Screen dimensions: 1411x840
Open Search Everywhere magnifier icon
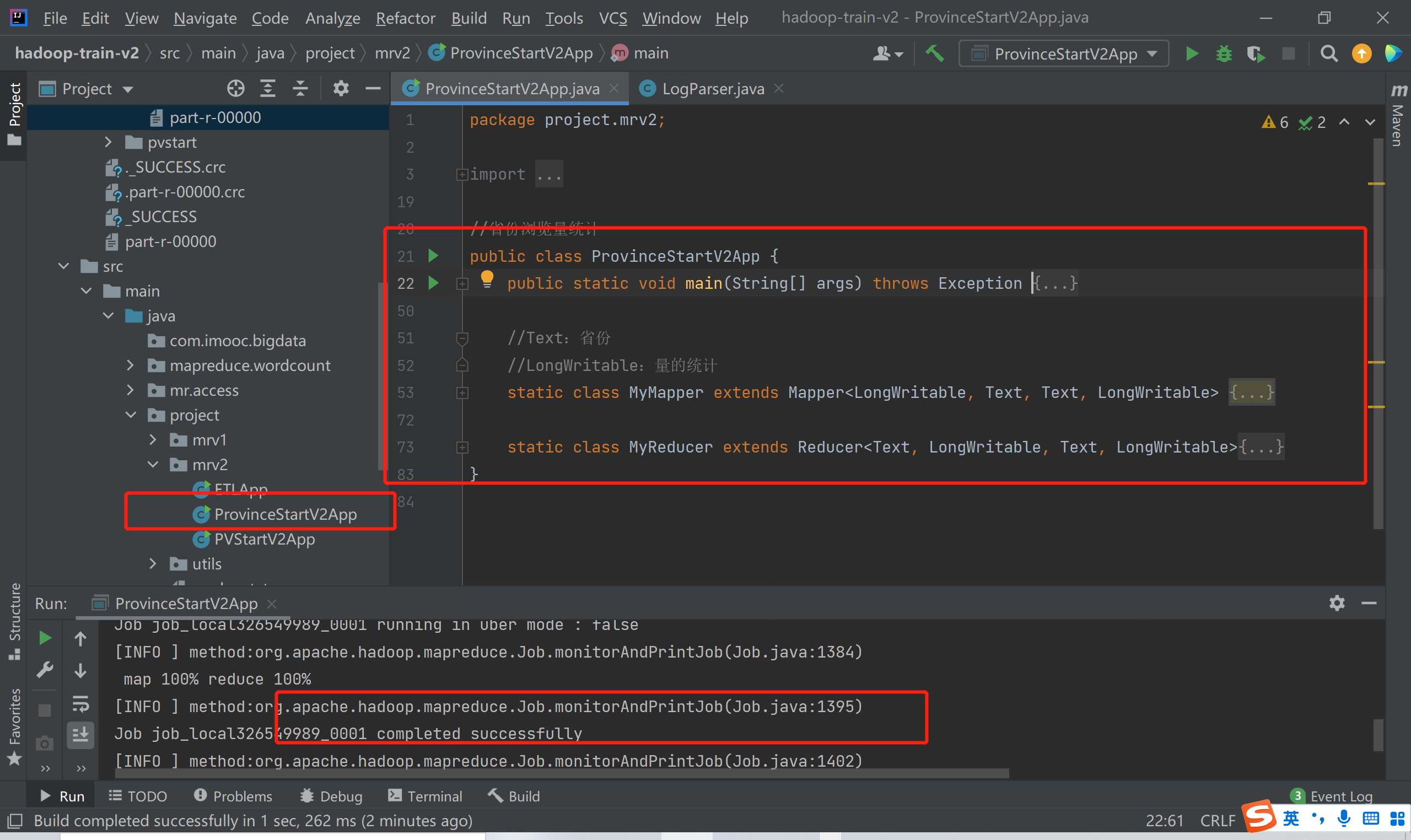tap(1329, 54)
